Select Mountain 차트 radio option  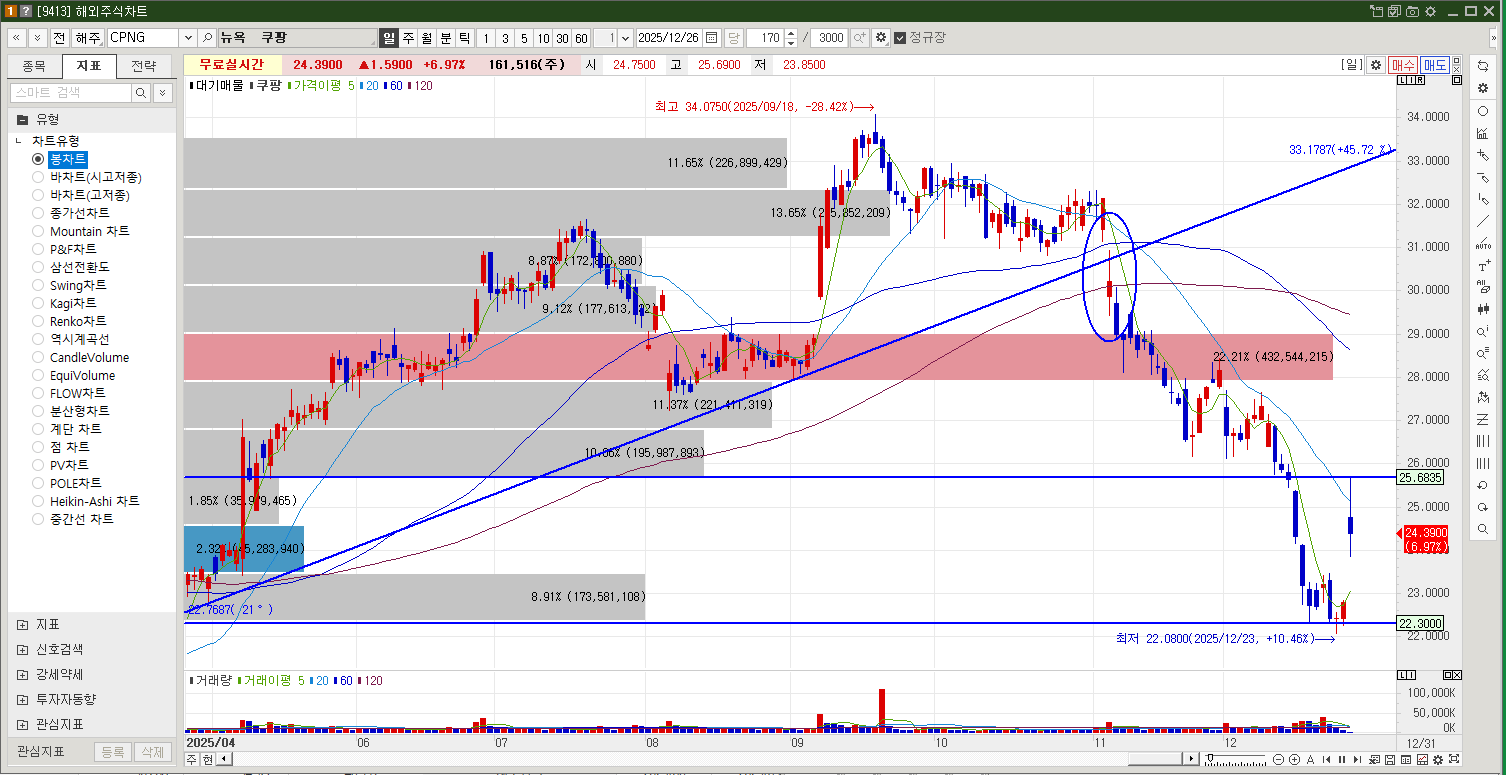[x=38, y=231]
